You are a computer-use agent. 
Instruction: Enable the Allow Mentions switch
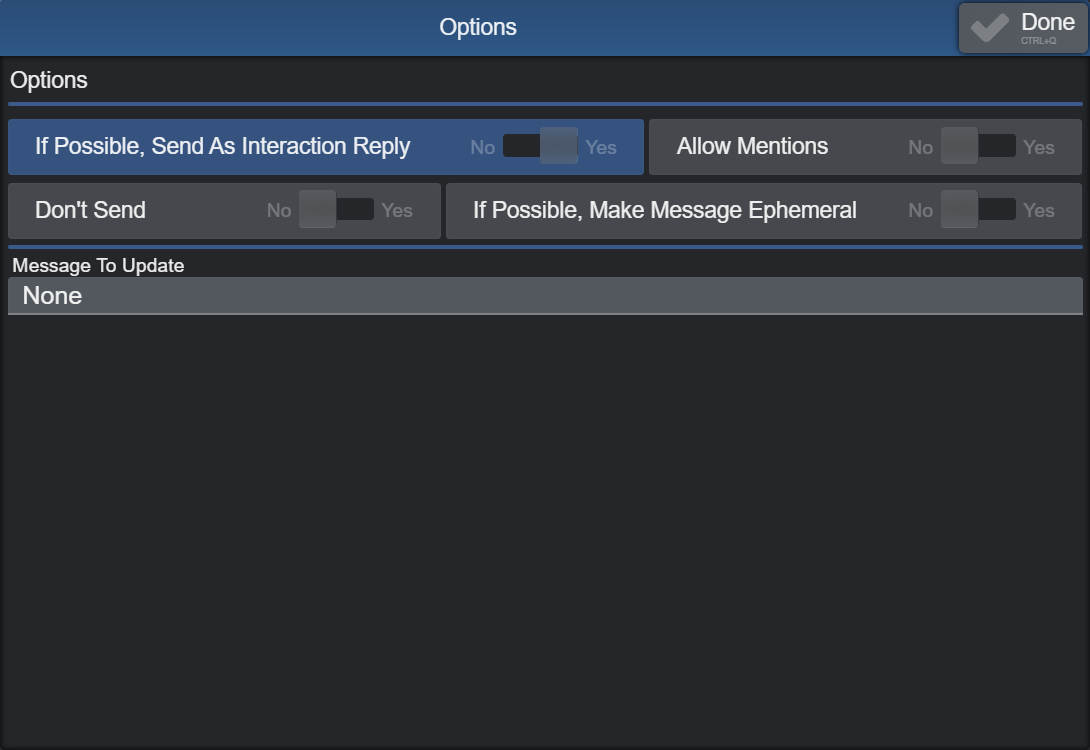pyautogui.click(x=978, y=147)
